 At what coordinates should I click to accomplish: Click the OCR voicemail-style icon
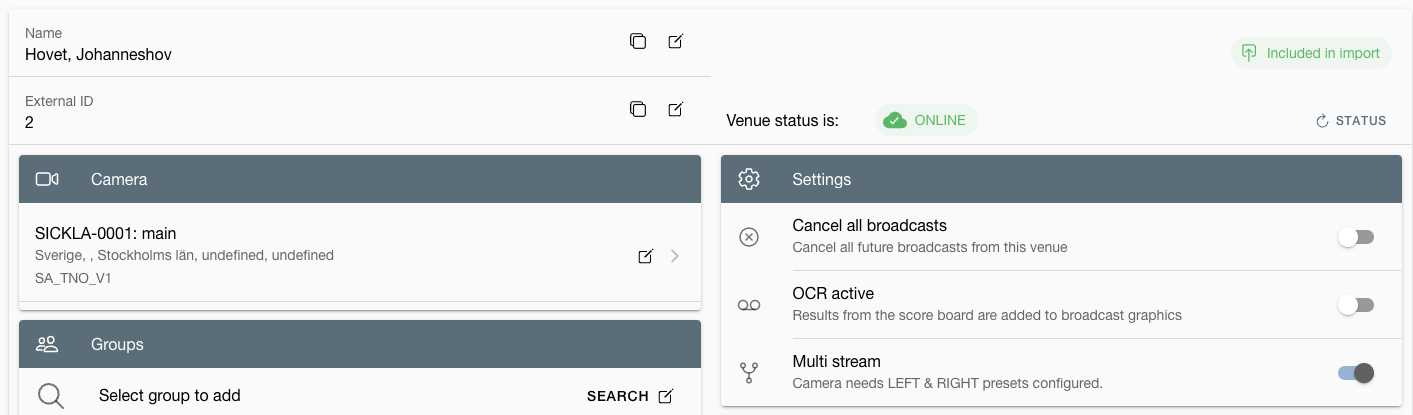pyautogui.click(x=749, y=305)
